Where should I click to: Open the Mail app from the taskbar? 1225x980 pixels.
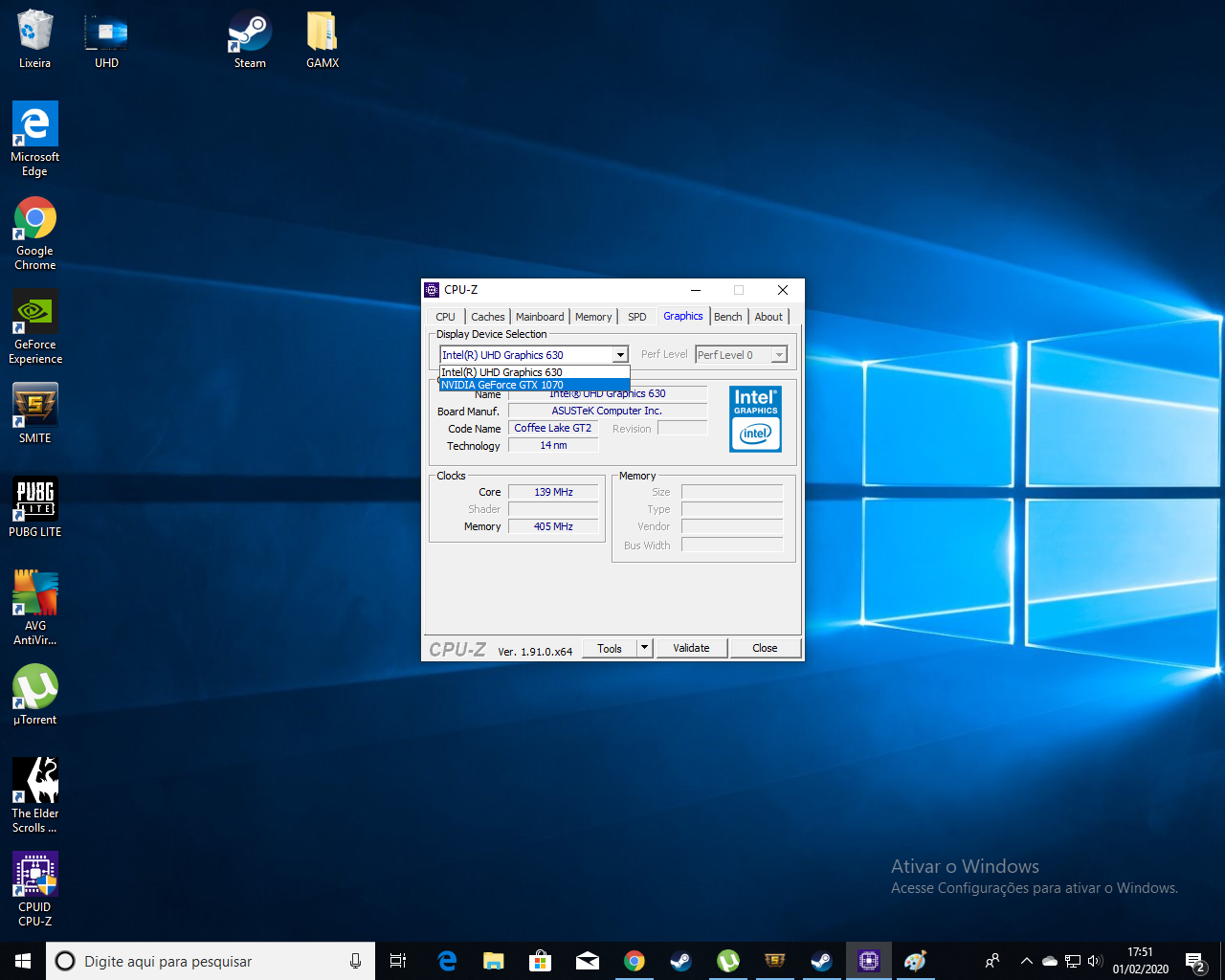(587, 961)
